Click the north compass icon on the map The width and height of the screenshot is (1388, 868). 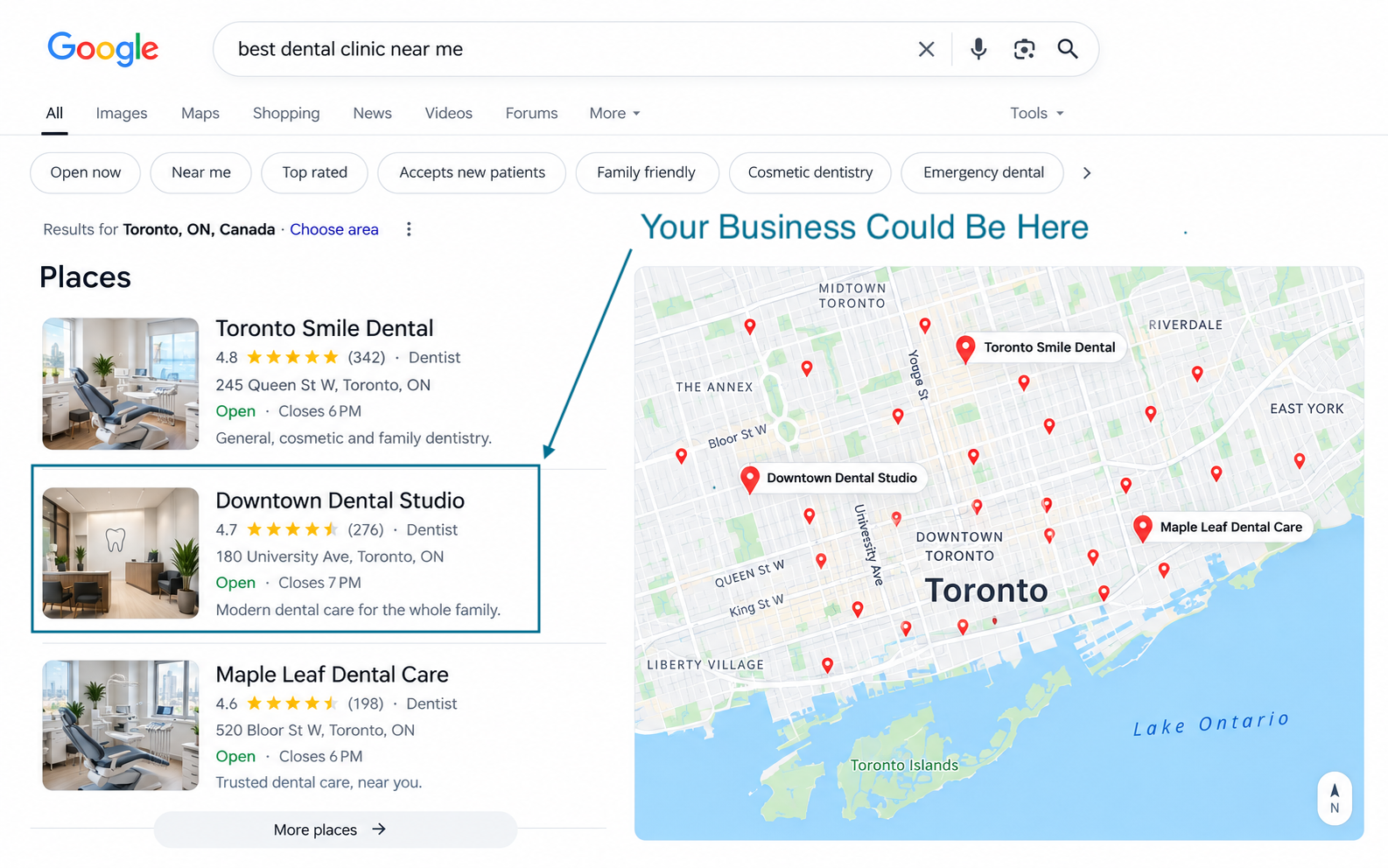pyautogui.click(x=1335, y=798)
